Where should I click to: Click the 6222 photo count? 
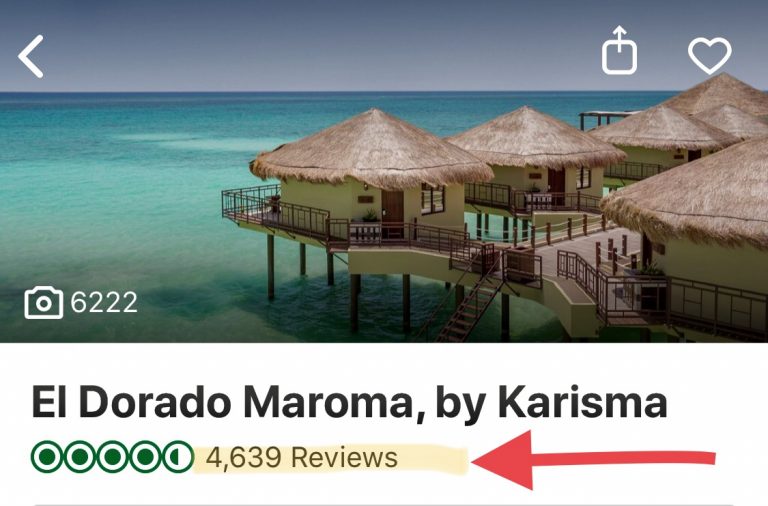click(x=104, y=303)
